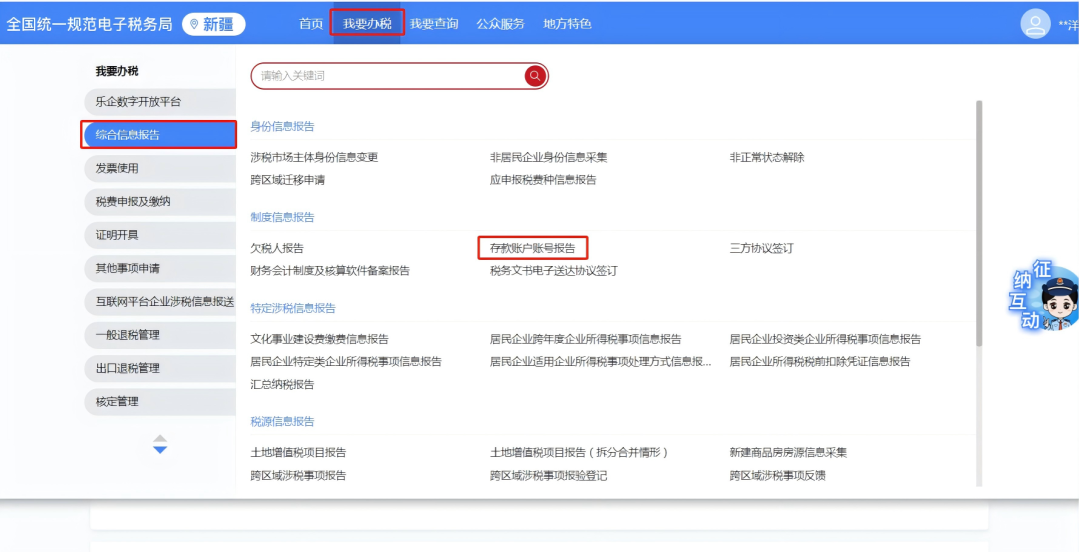Image resolution: width=1080 pixels, height=552 pixels.
Task: Open 非居民企业身份信息采集 link
Action: click(x=548, y=157)
